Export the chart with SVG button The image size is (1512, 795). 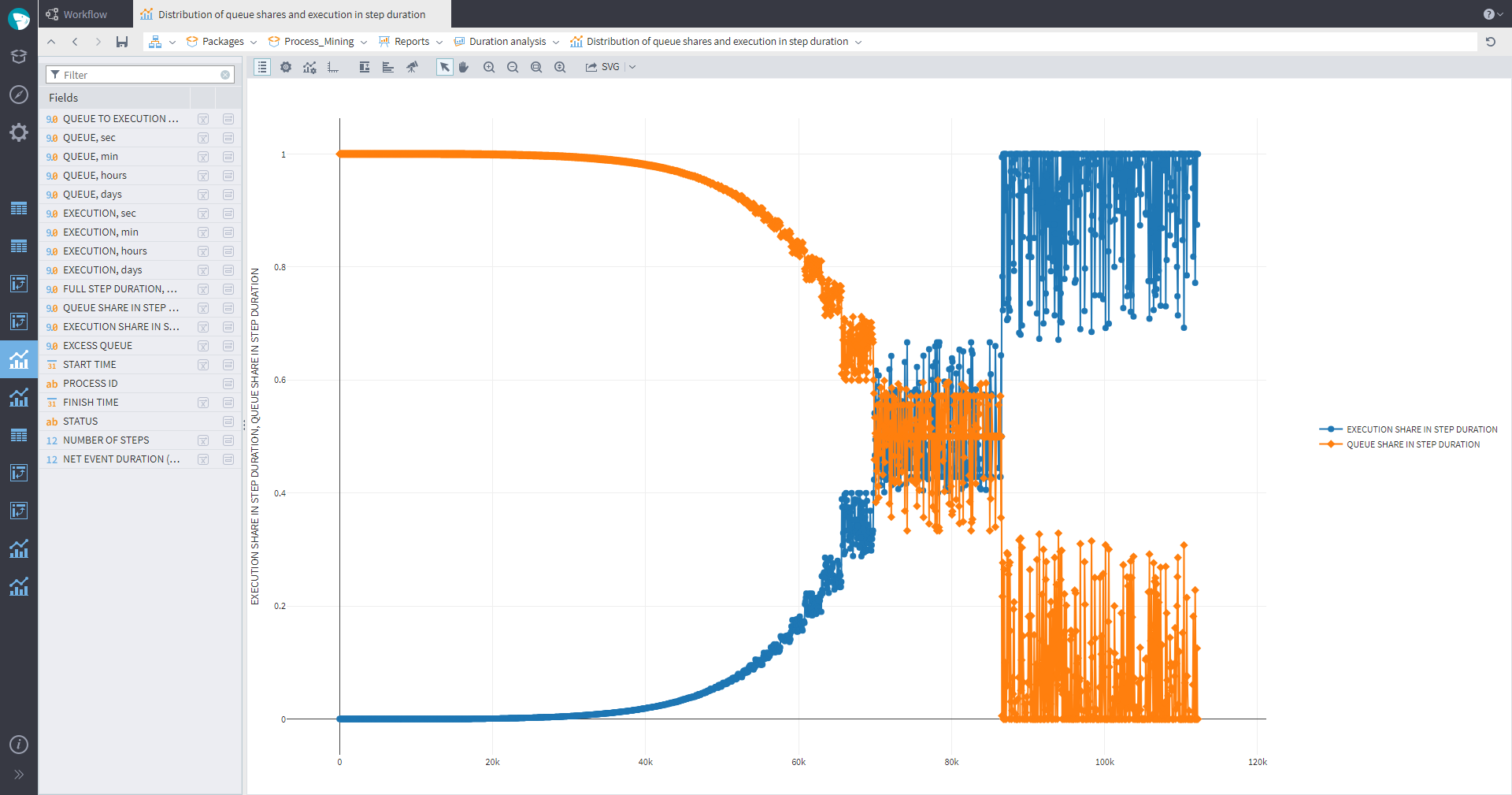pyautogui.click(x=603, y=68)
